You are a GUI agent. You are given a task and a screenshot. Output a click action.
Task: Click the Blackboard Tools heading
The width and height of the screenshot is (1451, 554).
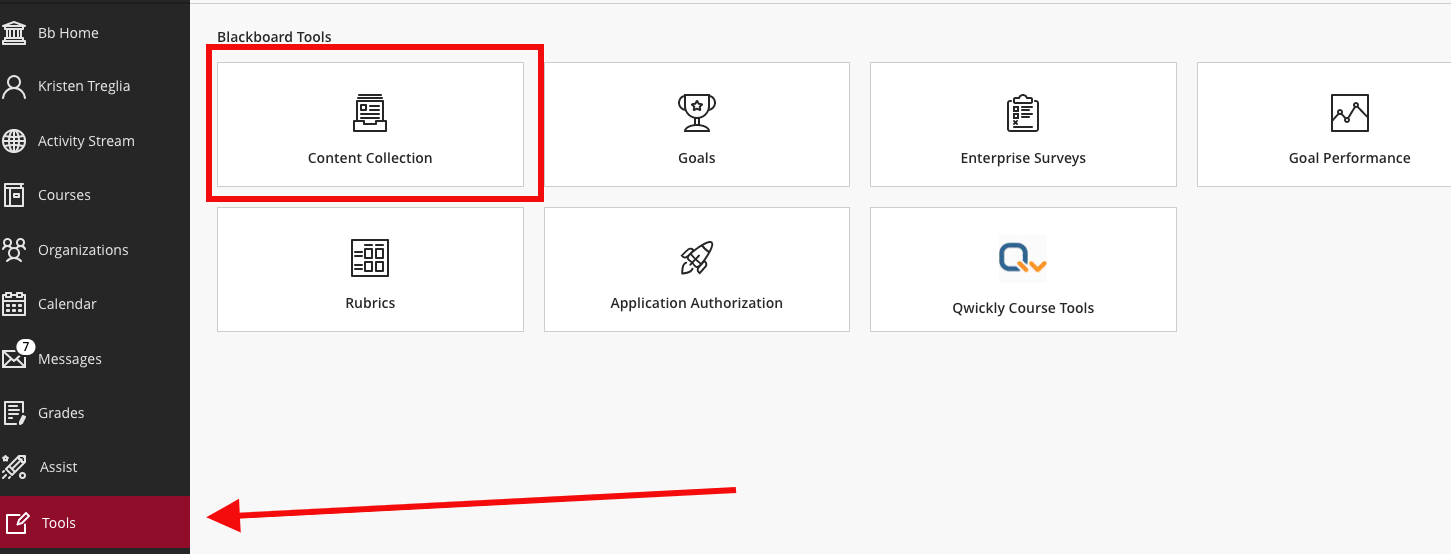pyautogui.click(x=274, y=37)
